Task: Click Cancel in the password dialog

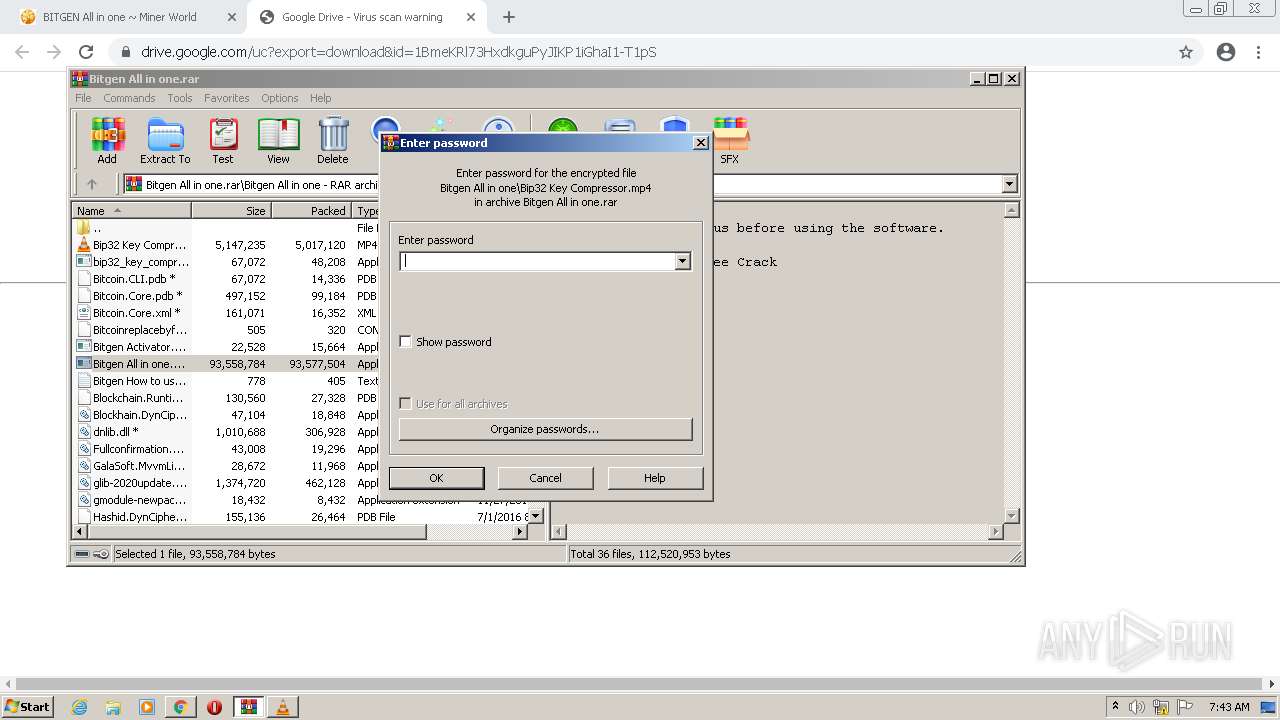Action: pos(545,478)
